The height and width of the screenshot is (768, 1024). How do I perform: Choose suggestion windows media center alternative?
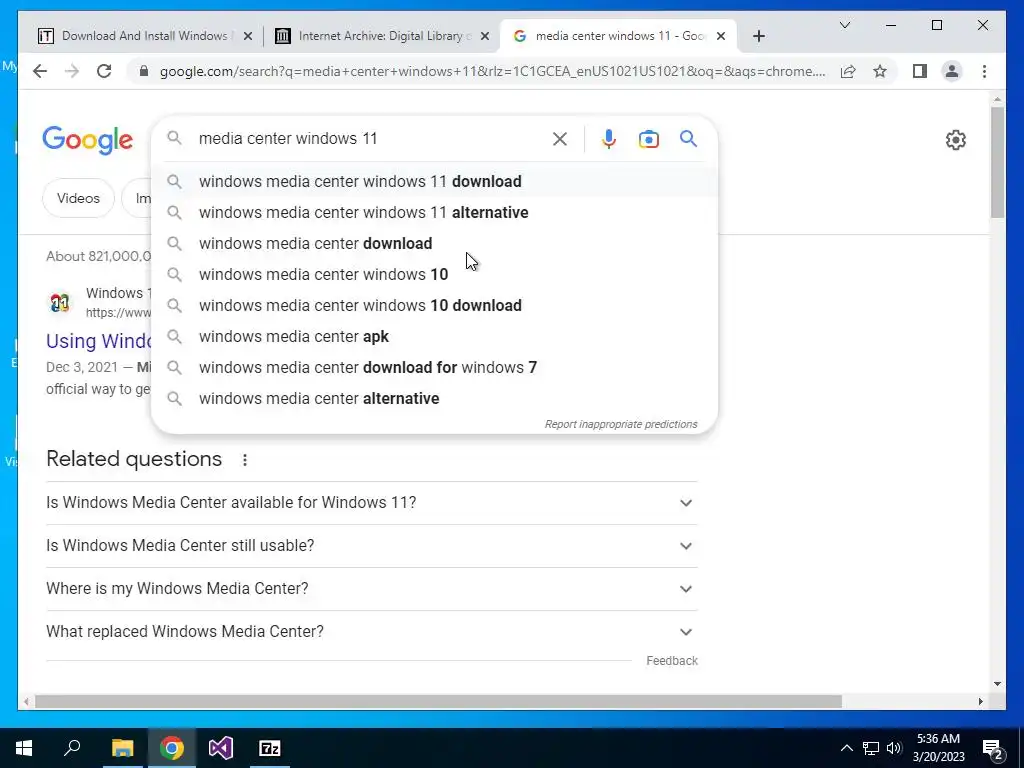(x=434, y=398)
